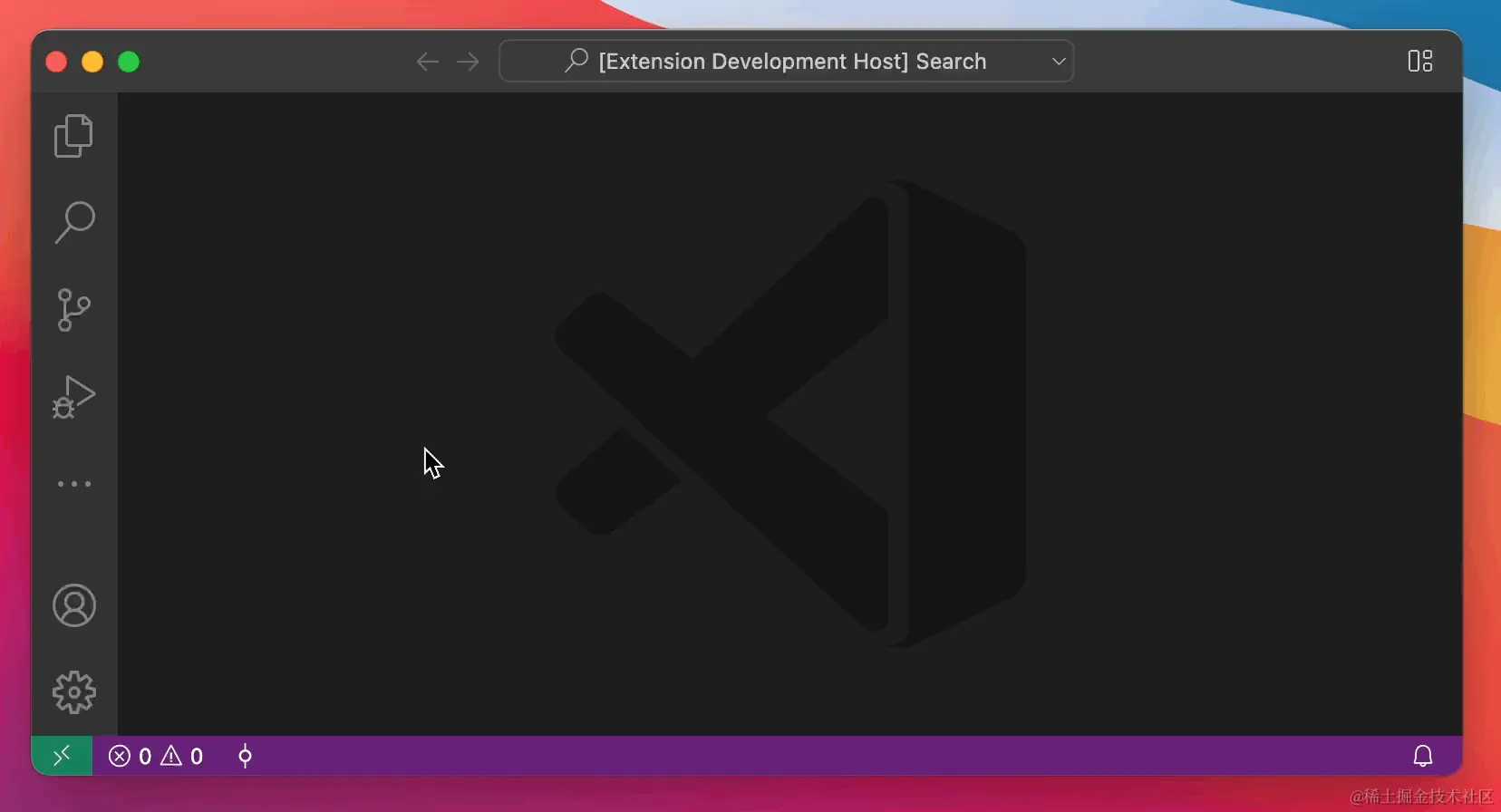This screenshot has height=812, width=1501.
Task: Minimize window with yellow button
Action: click(x=92, y=62)
